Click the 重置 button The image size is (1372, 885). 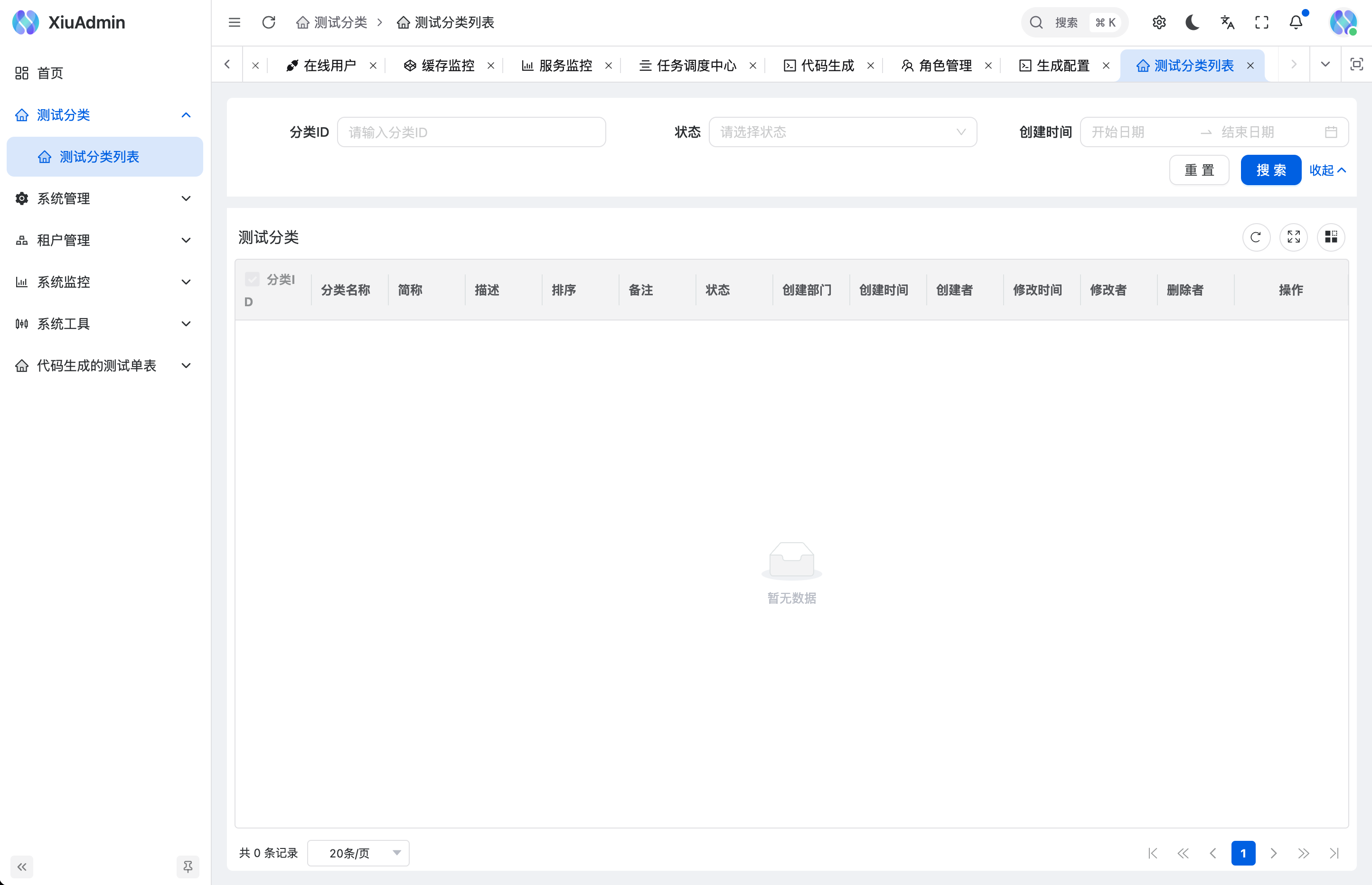pyautogui.click(x=1199, y=170)
